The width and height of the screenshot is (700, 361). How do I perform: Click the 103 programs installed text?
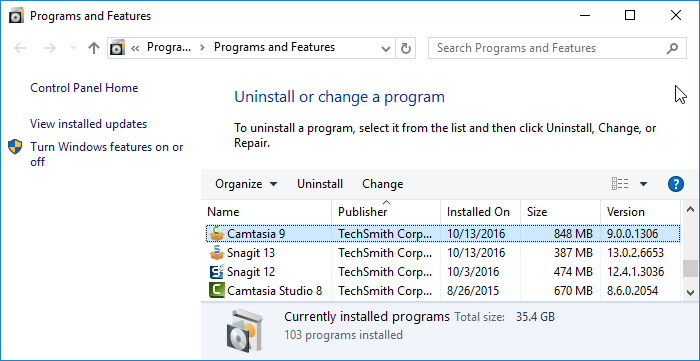coord(343,335)
